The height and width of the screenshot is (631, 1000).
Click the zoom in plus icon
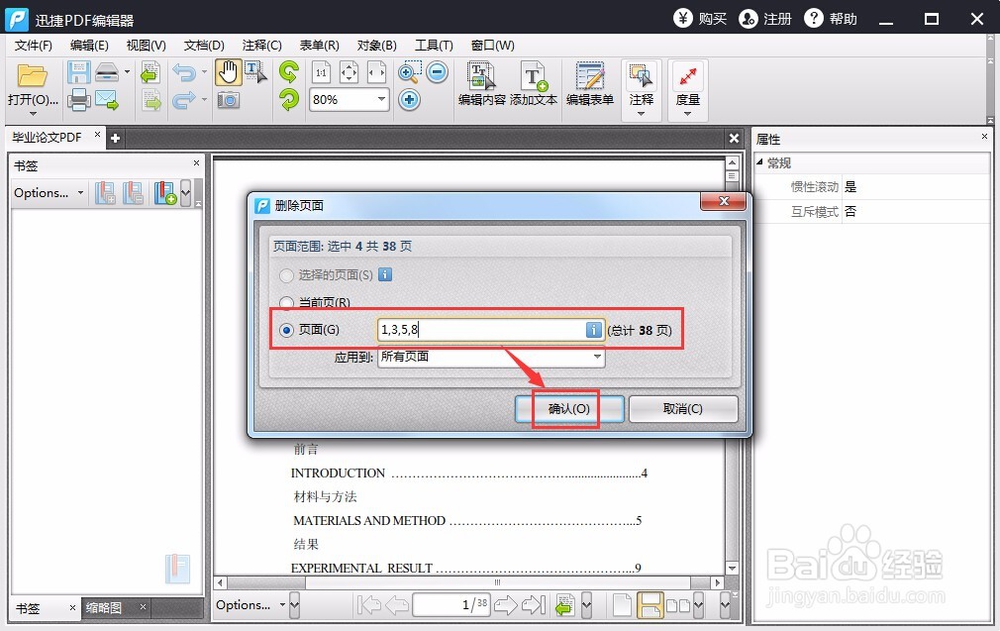pyautogui.click(x=409, y=100)
